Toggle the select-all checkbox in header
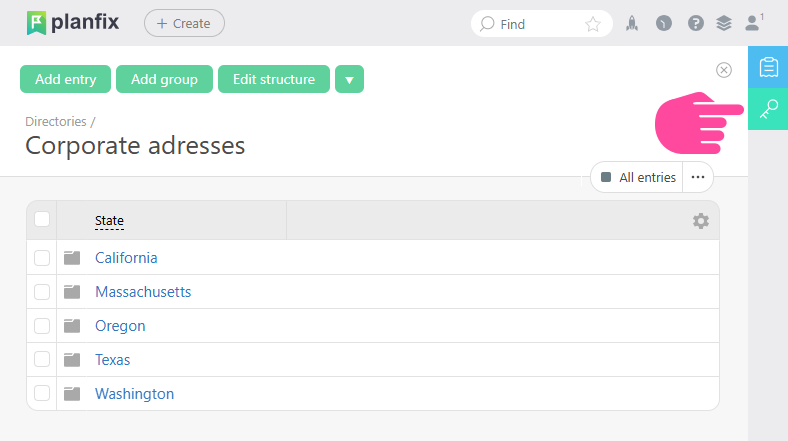This screenshot has height=441, width=788. tap(42, 220)
